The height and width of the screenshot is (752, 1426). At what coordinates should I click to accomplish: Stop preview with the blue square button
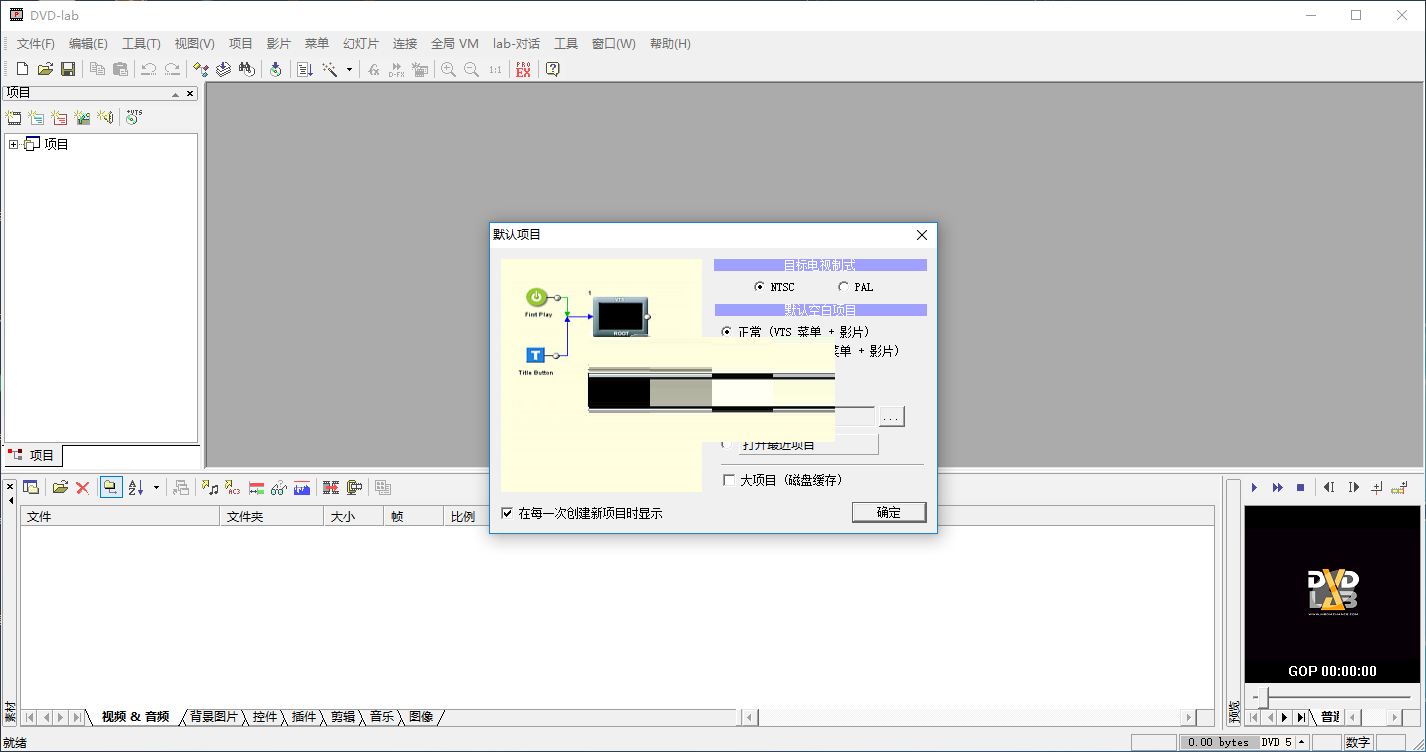pos(1300,487)
